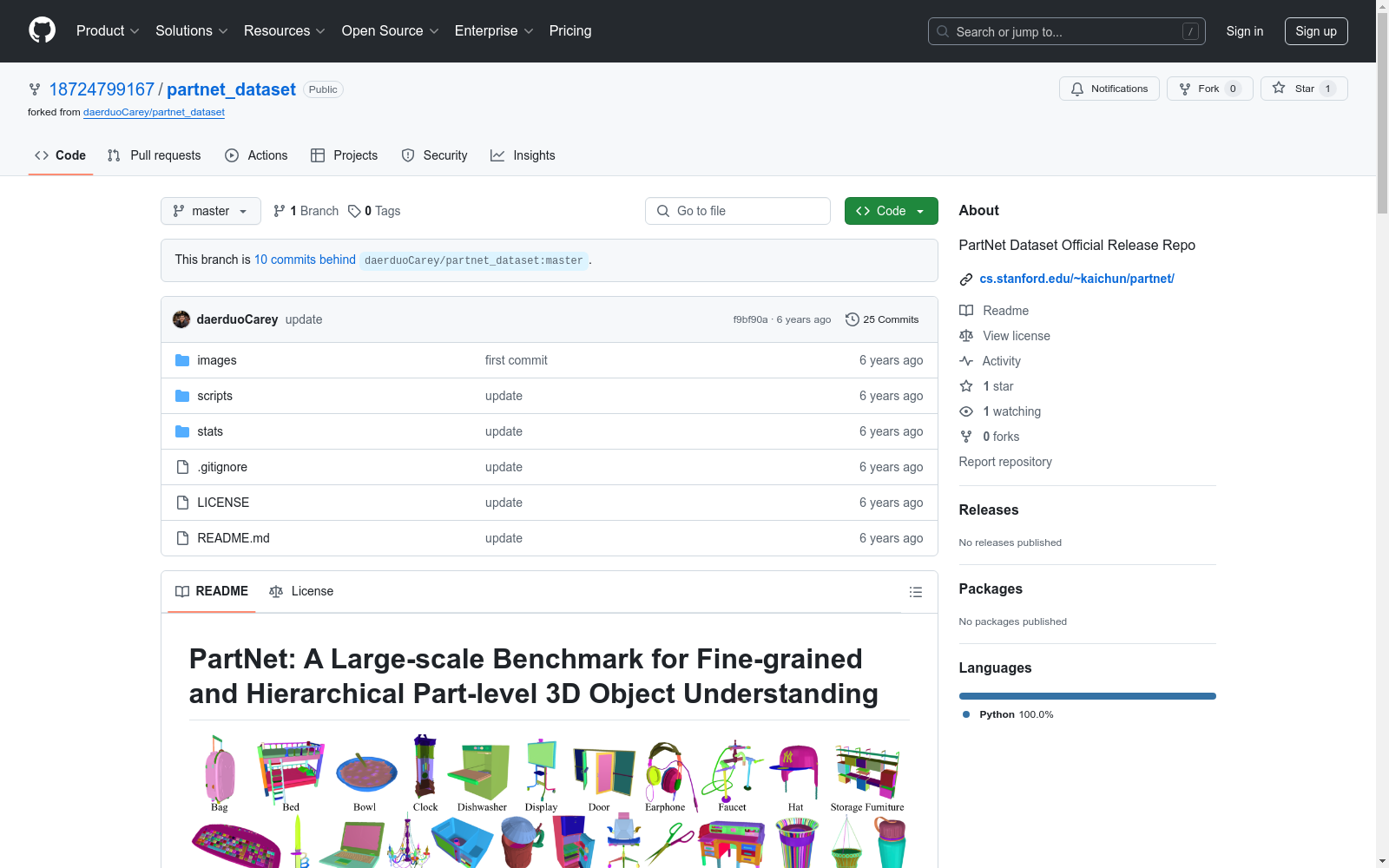Expand the green Code dropdown button
1389x868 pixels.
pos(892,211)
